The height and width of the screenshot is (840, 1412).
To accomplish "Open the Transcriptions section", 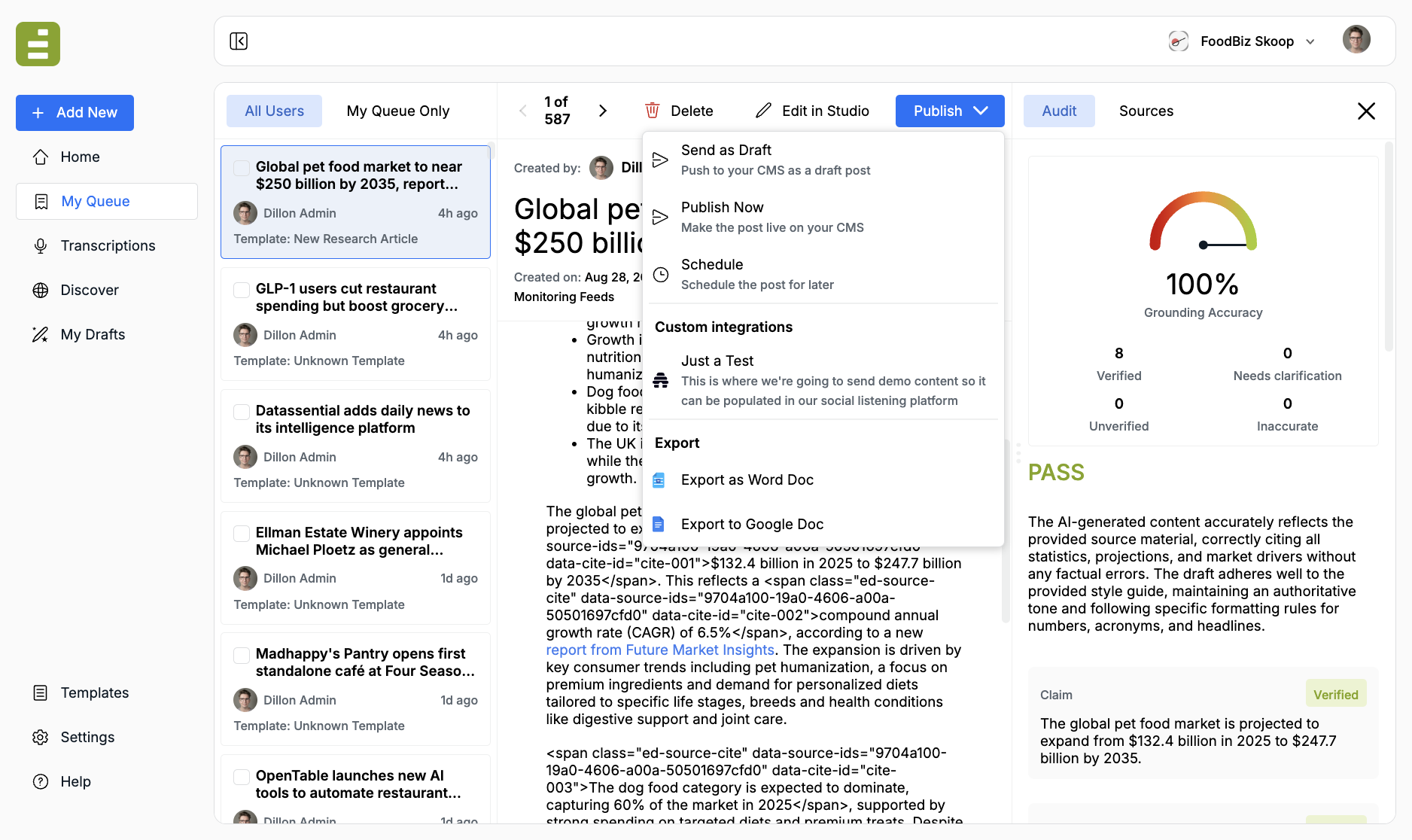I will coord(107,245).
